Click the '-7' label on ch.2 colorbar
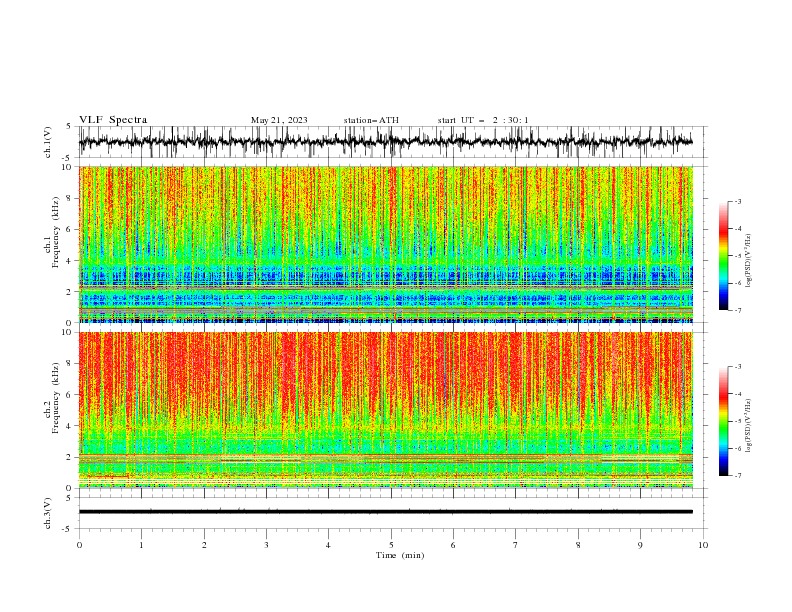Viewport: 792px width, 612px height. pos(738,476)
